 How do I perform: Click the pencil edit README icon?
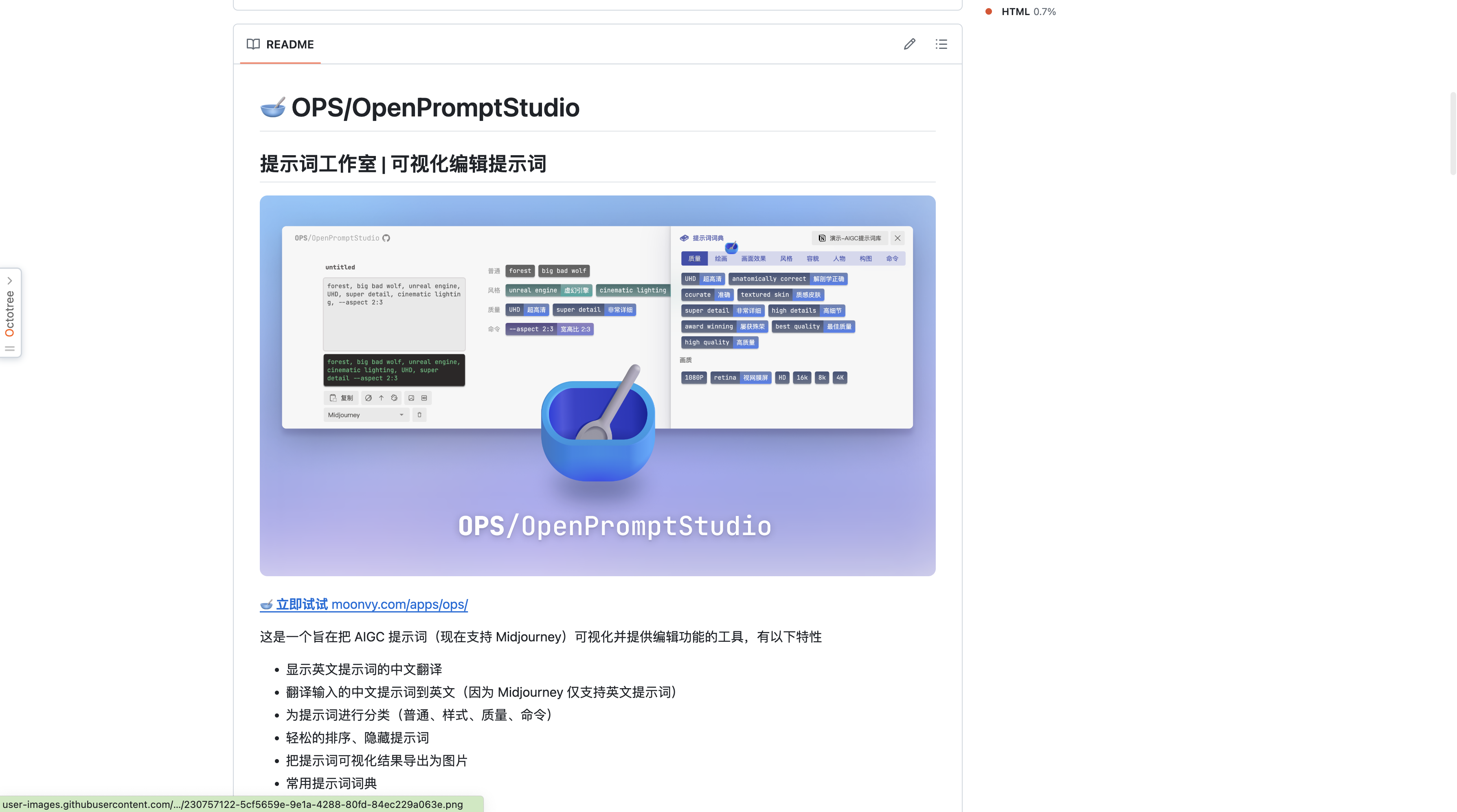pyautogui.click(x=909, y=44)
